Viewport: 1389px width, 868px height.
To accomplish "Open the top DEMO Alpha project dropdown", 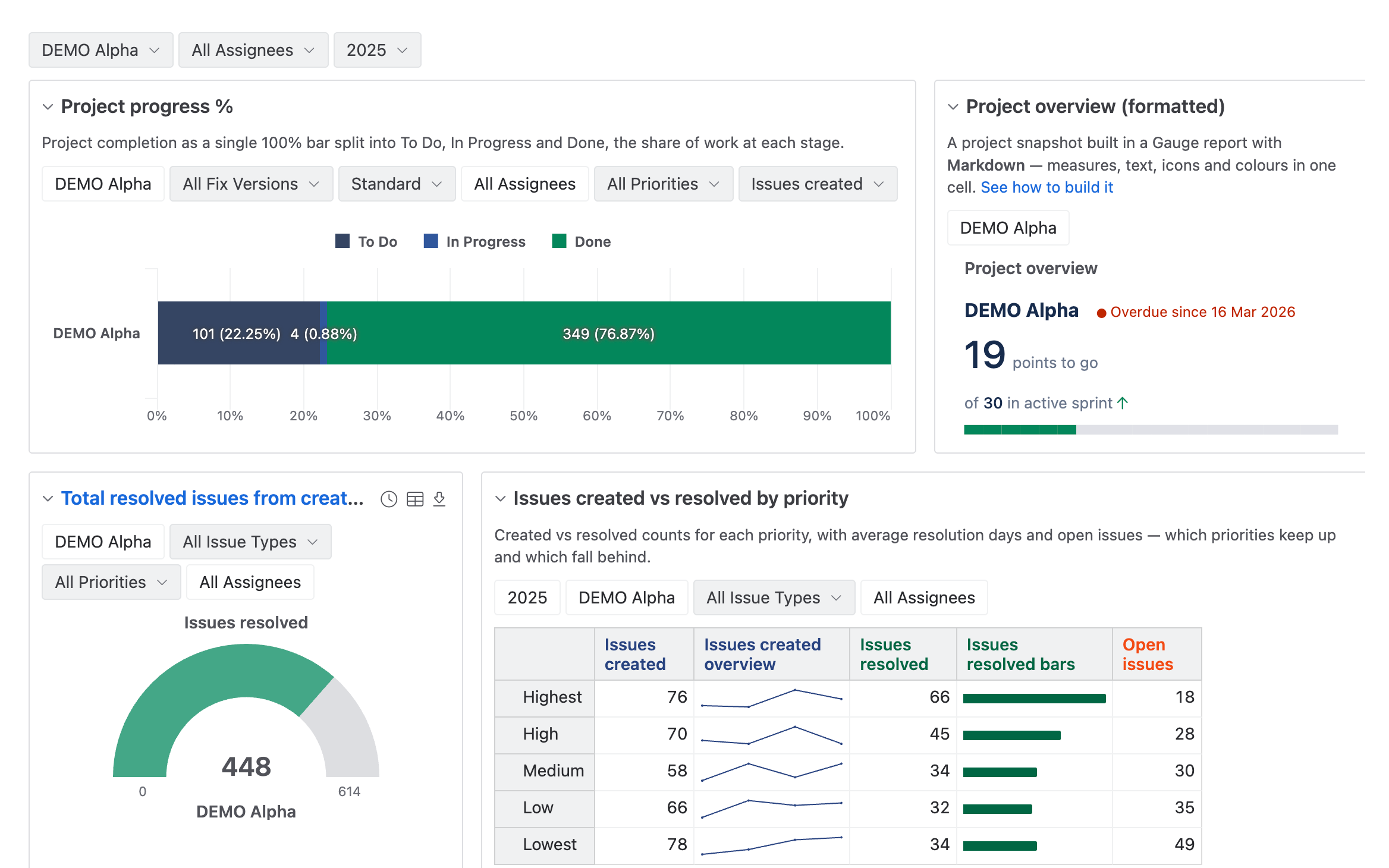I will coord(101,50).
